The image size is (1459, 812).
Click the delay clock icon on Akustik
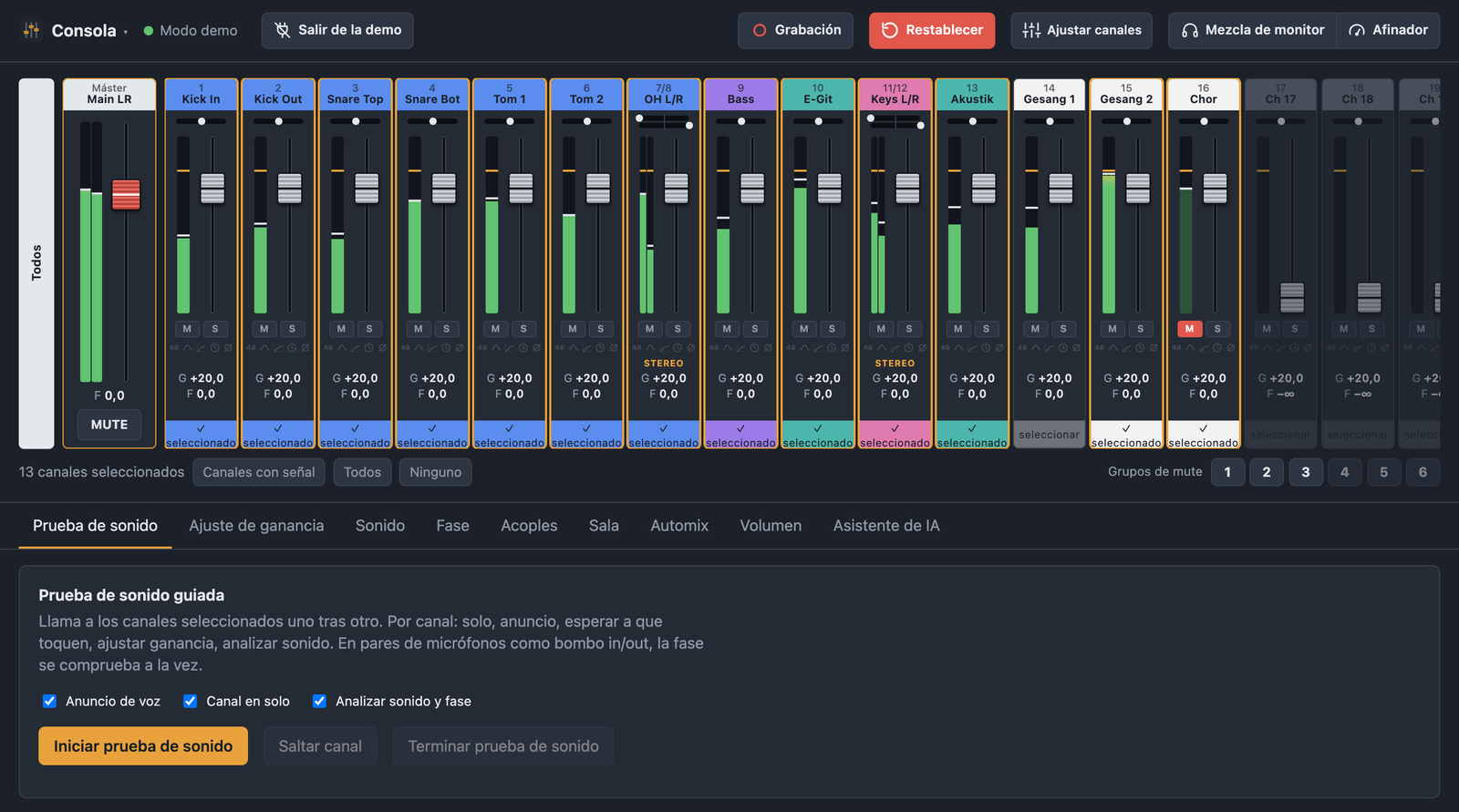click(986, 348)
